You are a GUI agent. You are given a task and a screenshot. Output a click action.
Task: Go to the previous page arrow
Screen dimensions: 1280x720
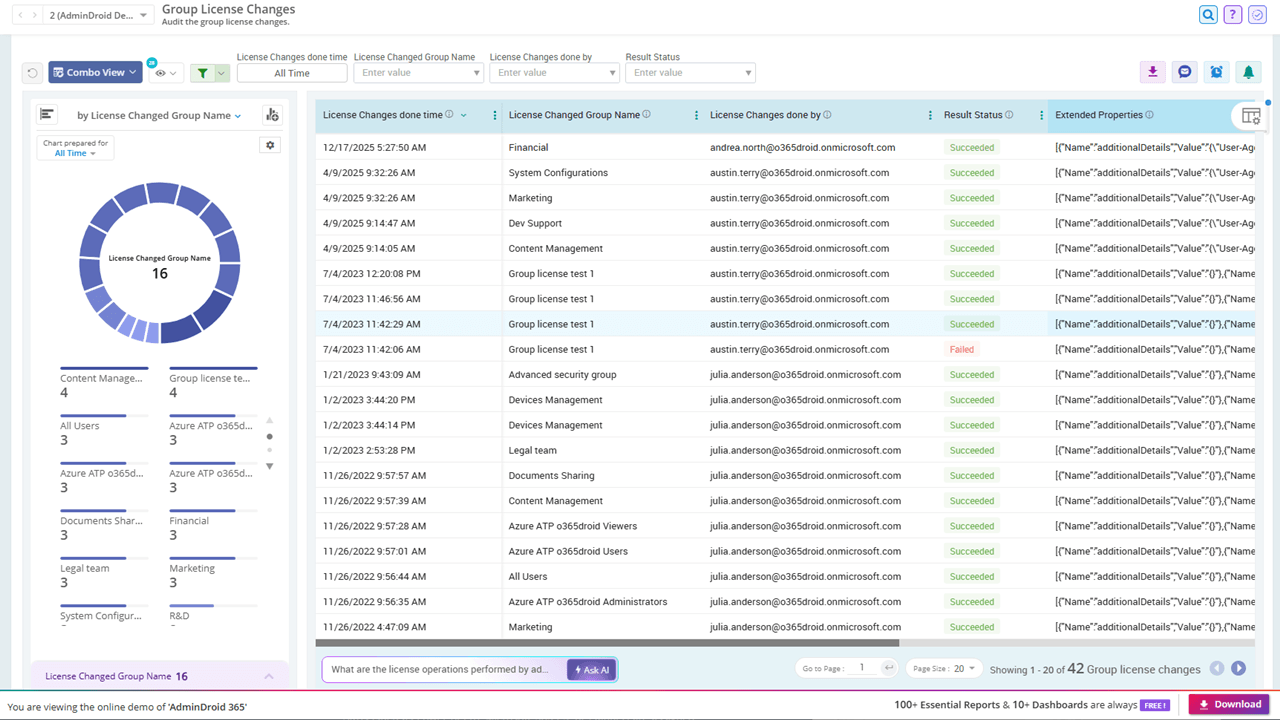[1217, 668]
